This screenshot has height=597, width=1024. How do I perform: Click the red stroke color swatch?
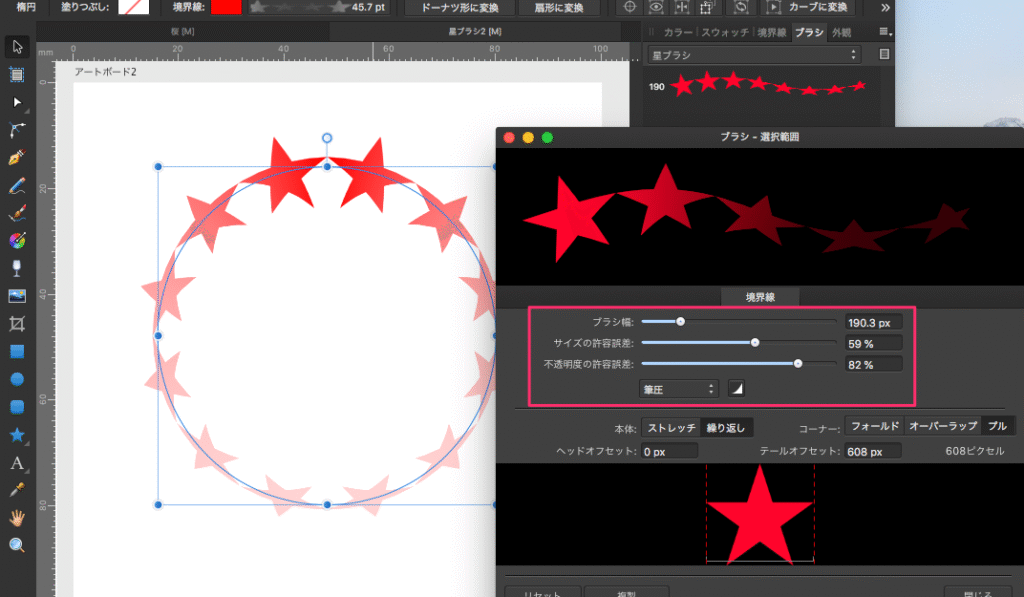tap(226, 7)
